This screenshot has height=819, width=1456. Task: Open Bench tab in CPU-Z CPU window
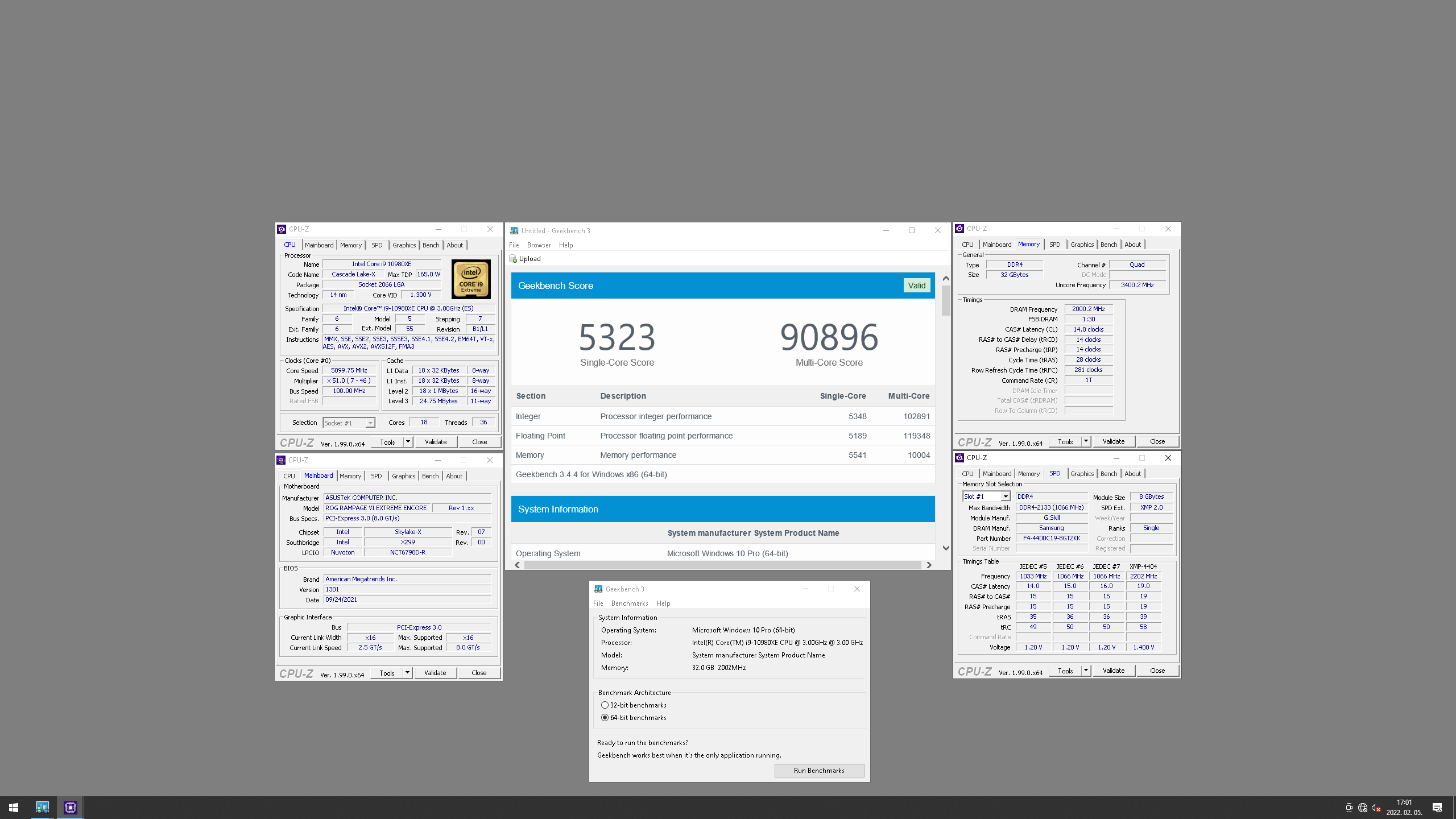pyautogui.click(x=431, y=245)
